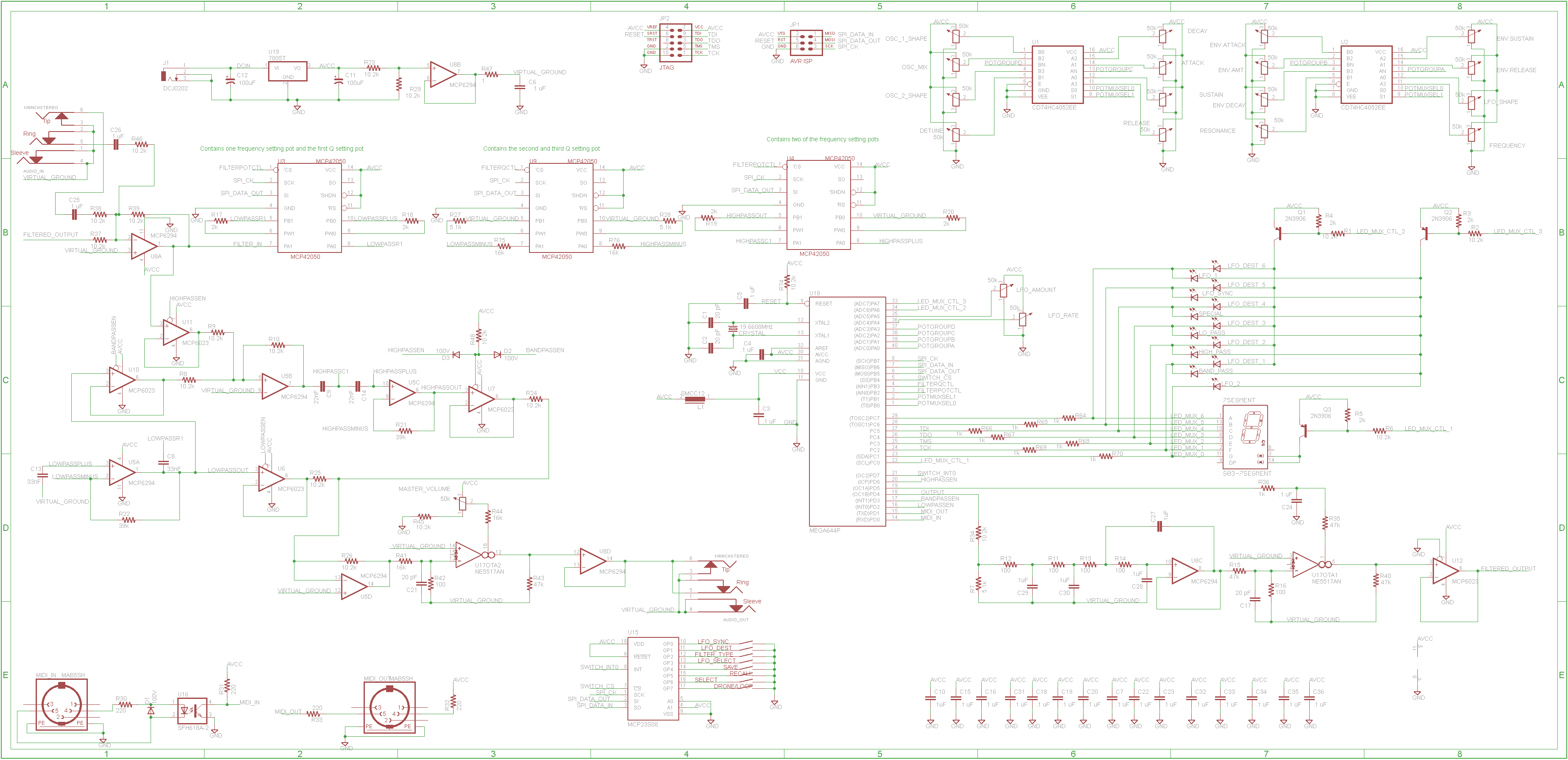Click the AVR ISP header JP1
This screenshot has width=1568, height=760.
coord(806,39)
